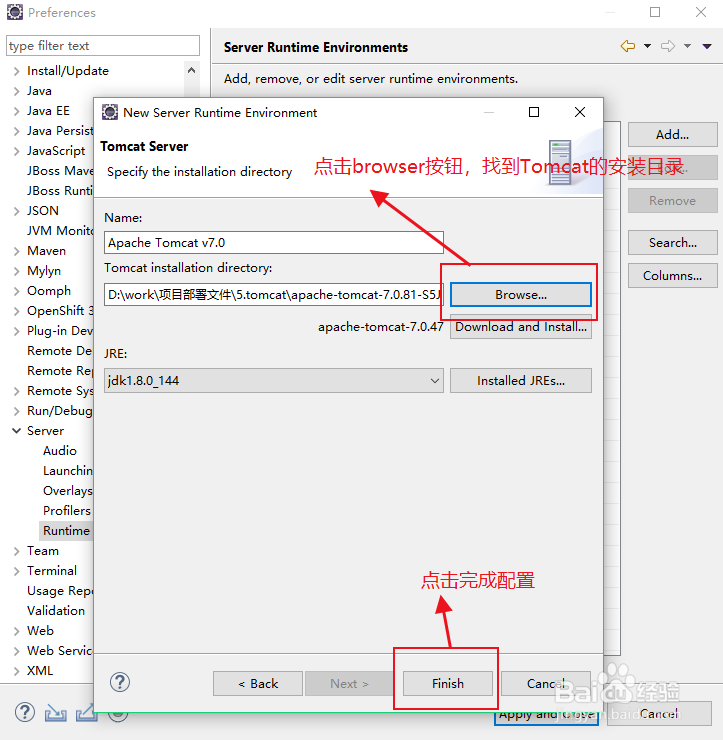Click the help icon in Preferences window
Viewport: 723px width, 740px height.
tap(25, 712)
